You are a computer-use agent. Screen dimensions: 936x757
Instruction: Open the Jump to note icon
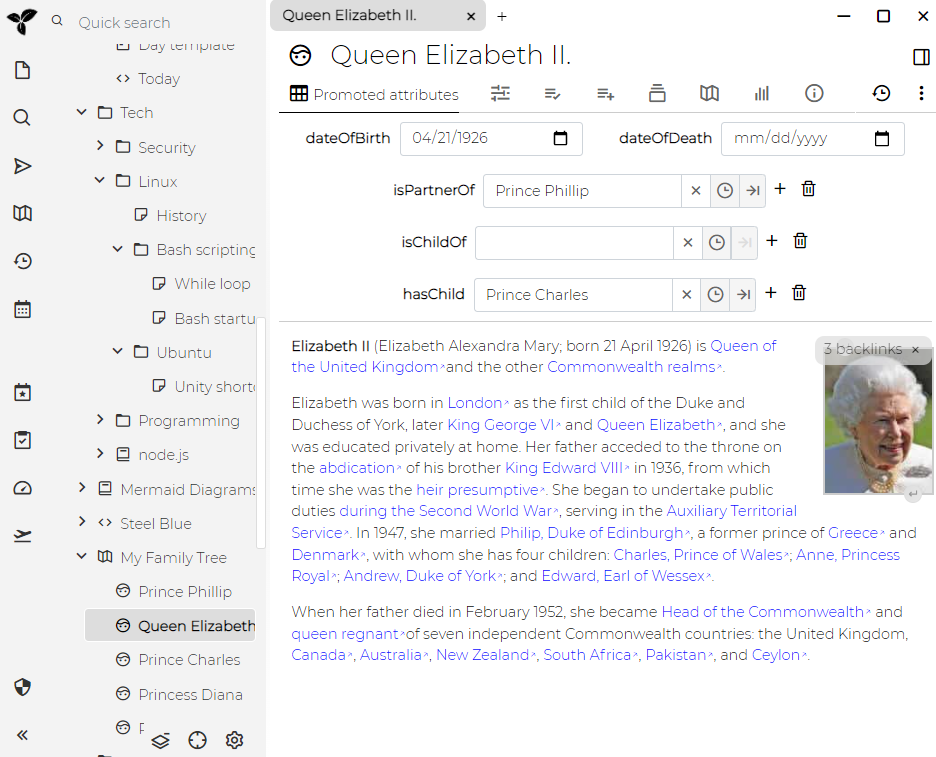(x=22, y=166)
